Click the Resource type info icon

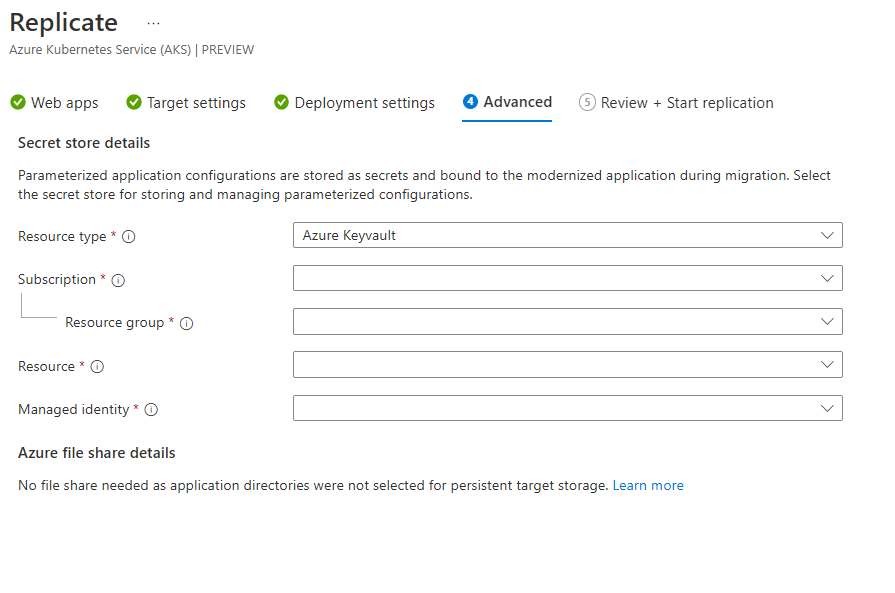129,237
